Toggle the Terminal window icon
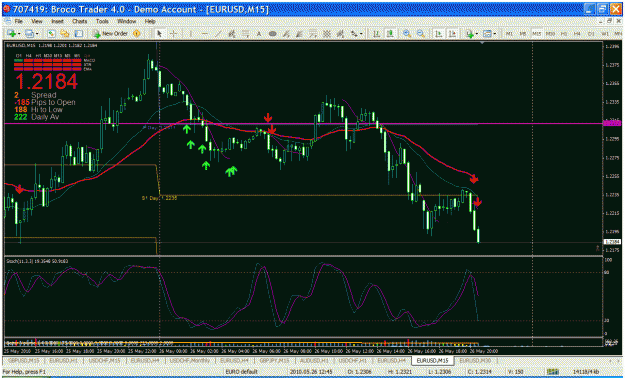Viewport: 625px width, 378px height. [x=79, y=34]
